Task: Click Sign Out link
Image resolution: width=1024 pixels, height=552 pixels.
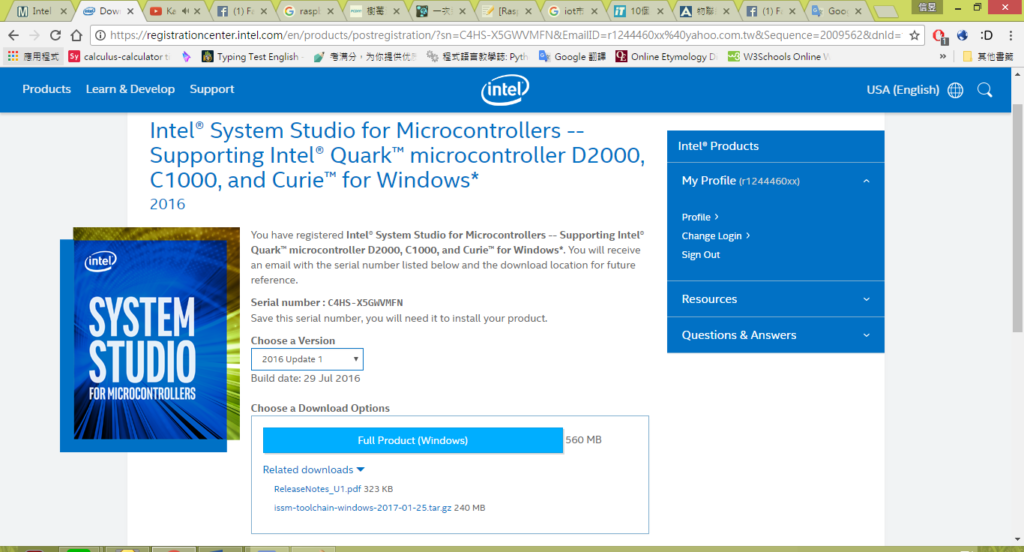Action: (x=701, y=255)
